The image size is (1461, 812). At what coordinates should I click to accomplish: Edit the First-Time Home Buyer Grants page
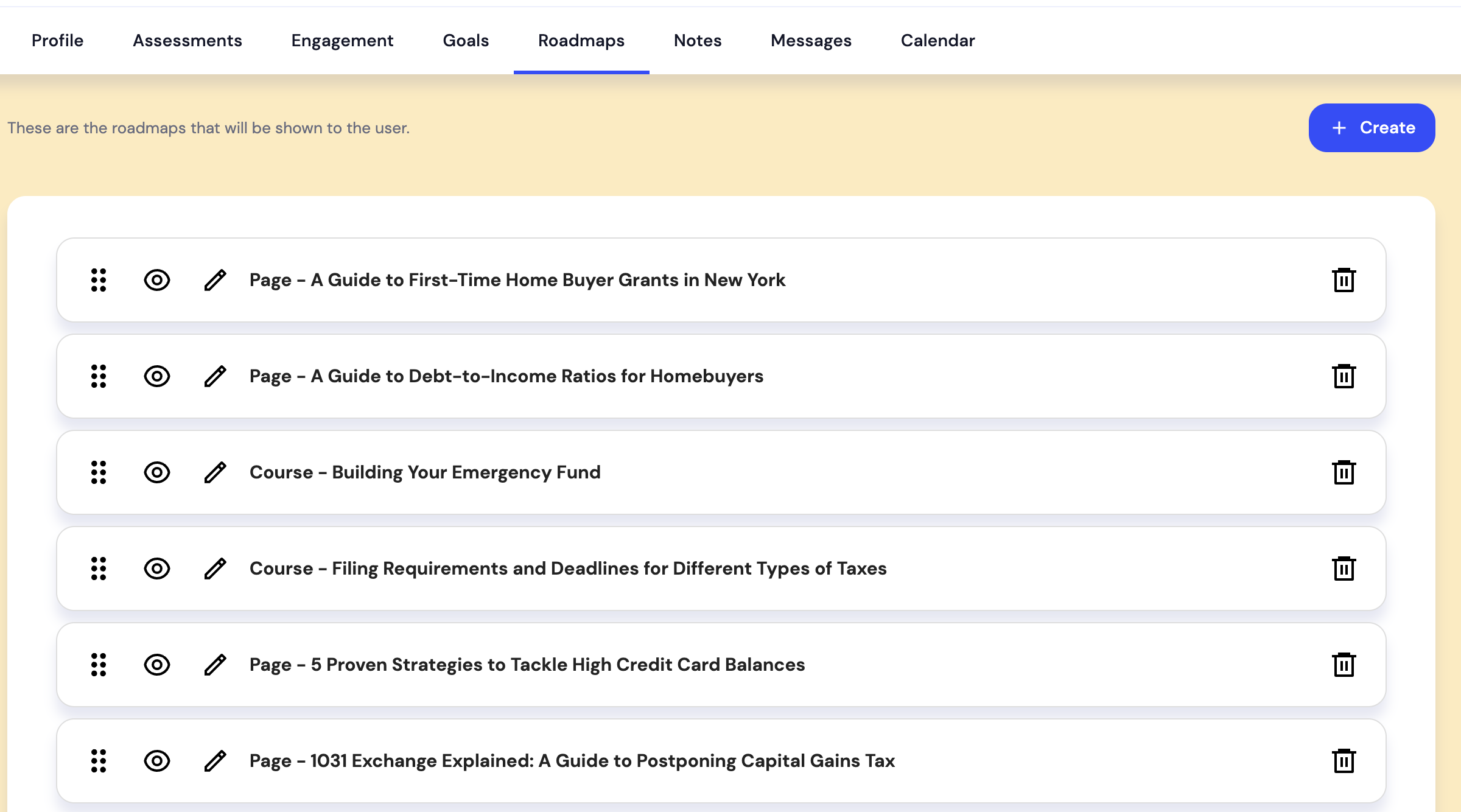click(x=215, y=280)
